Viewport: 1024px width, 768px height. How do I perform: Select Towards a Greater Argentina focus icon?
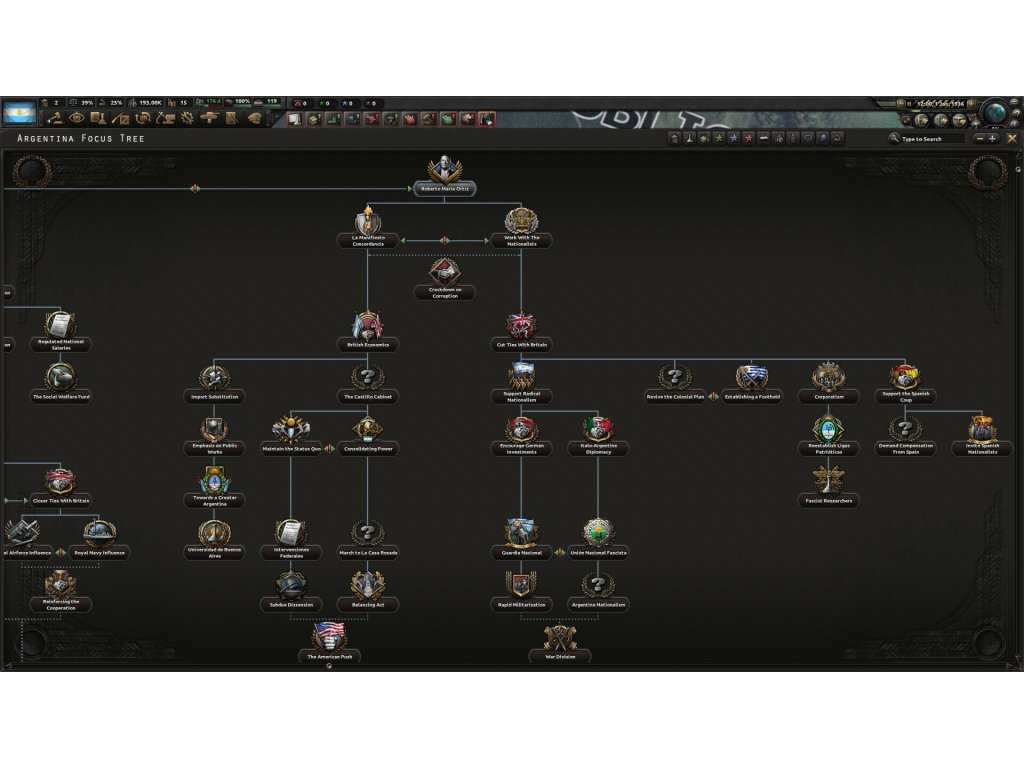(x=214, y=479)
